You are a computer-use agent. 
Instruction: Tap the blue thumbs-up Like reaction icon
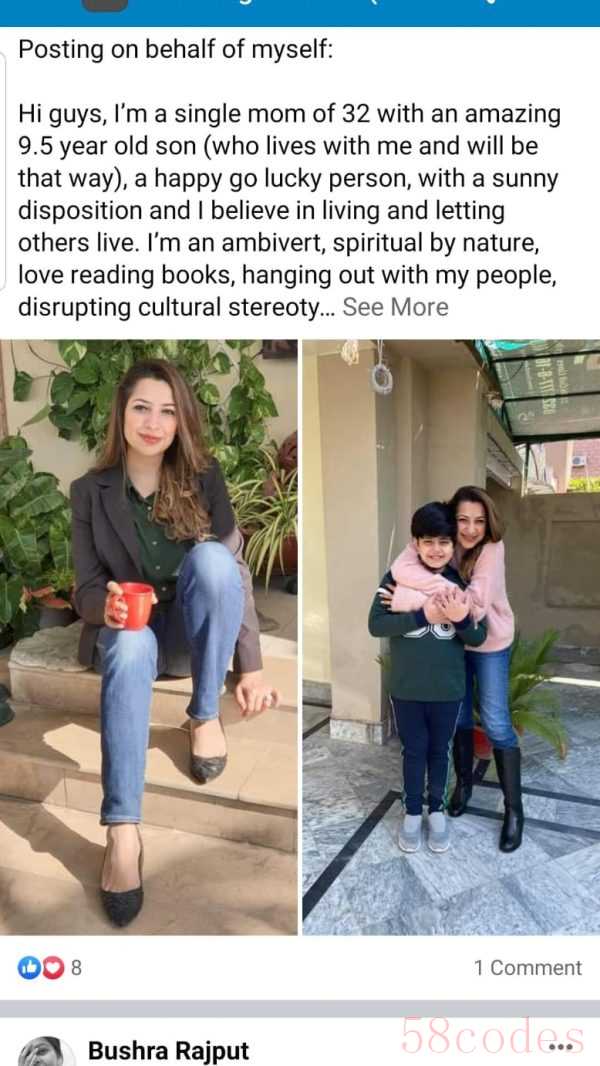[28, 967]
